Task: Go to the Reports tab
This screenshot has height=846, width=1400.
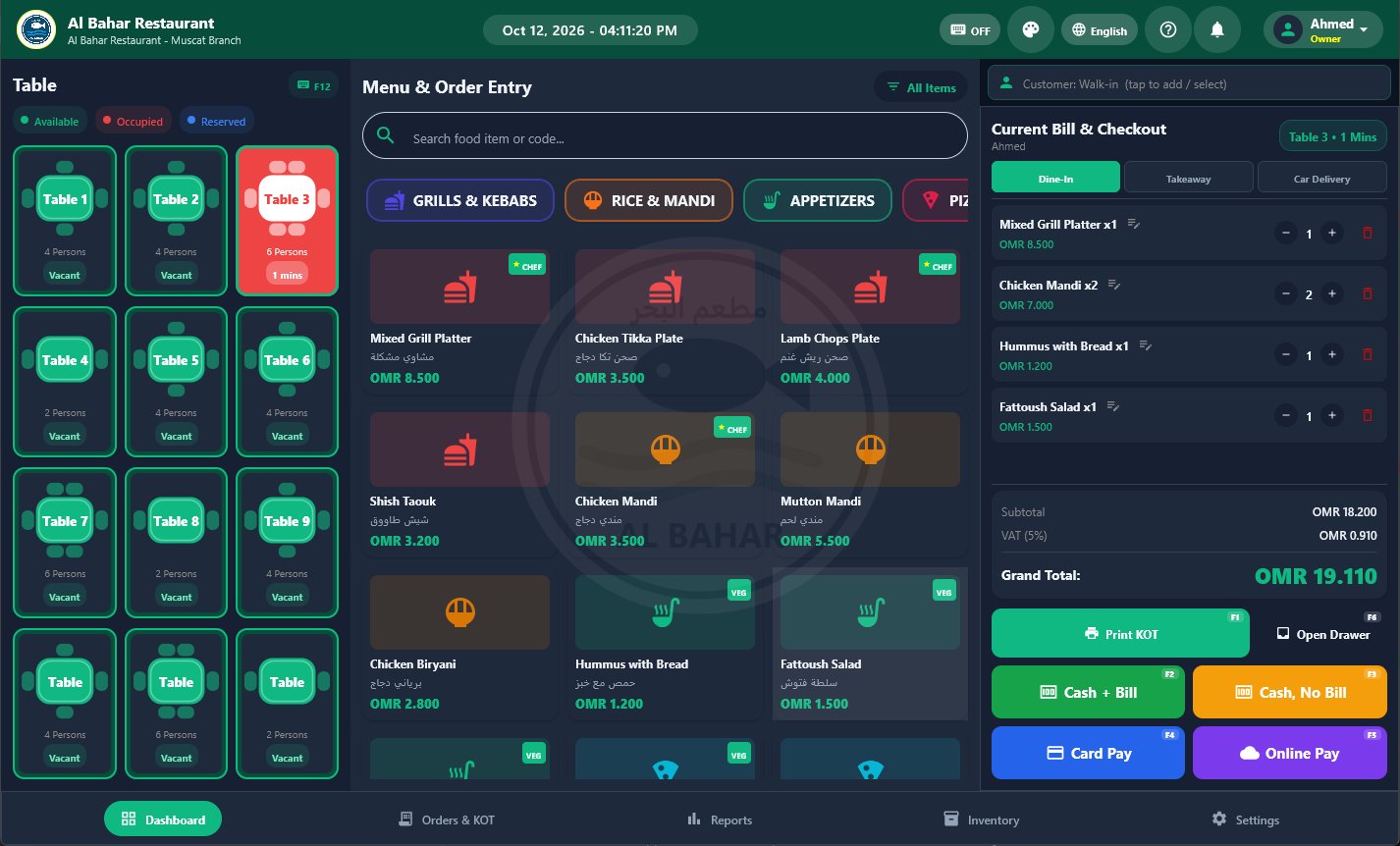Action: [x=720, y=820]
